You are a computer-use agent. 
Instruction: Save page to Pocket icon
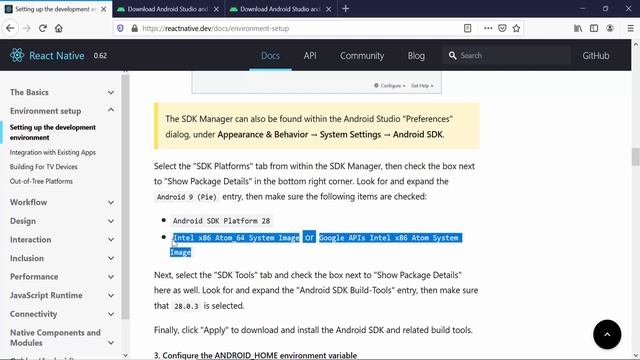pyautogui.click(x=502, y=28)
